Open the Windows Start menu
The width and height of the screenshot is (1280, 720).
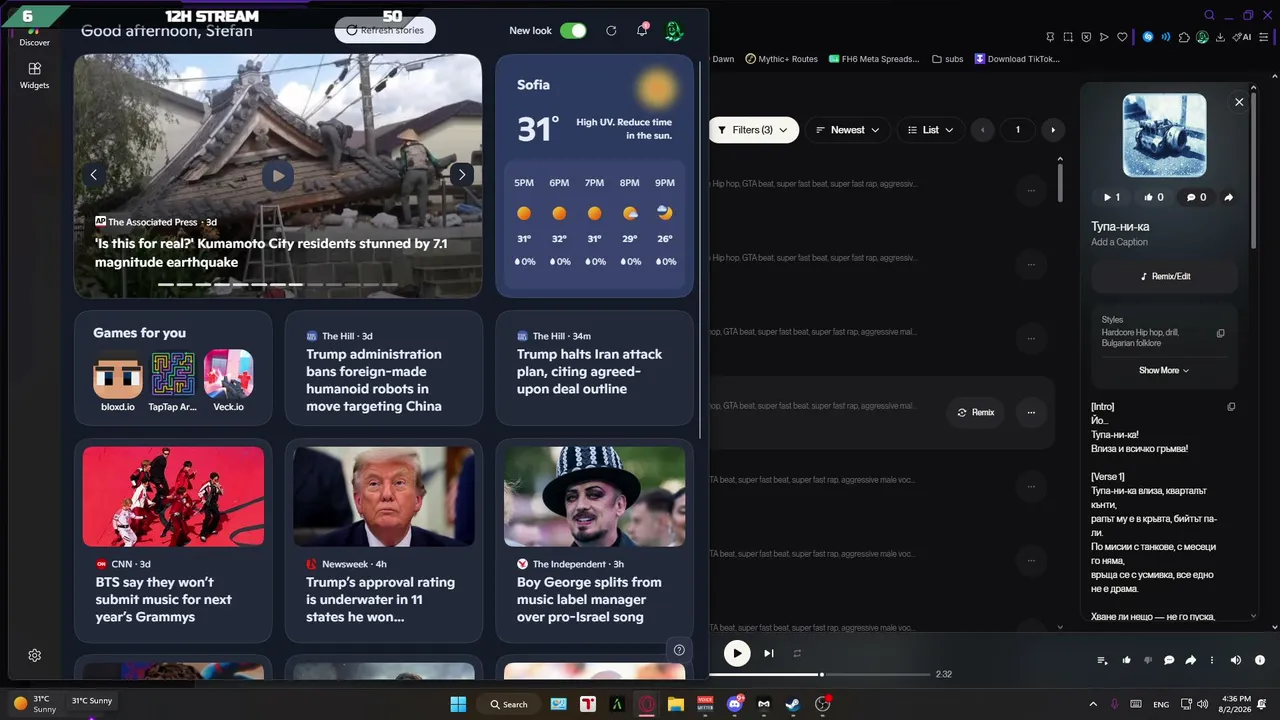point(458,704)
